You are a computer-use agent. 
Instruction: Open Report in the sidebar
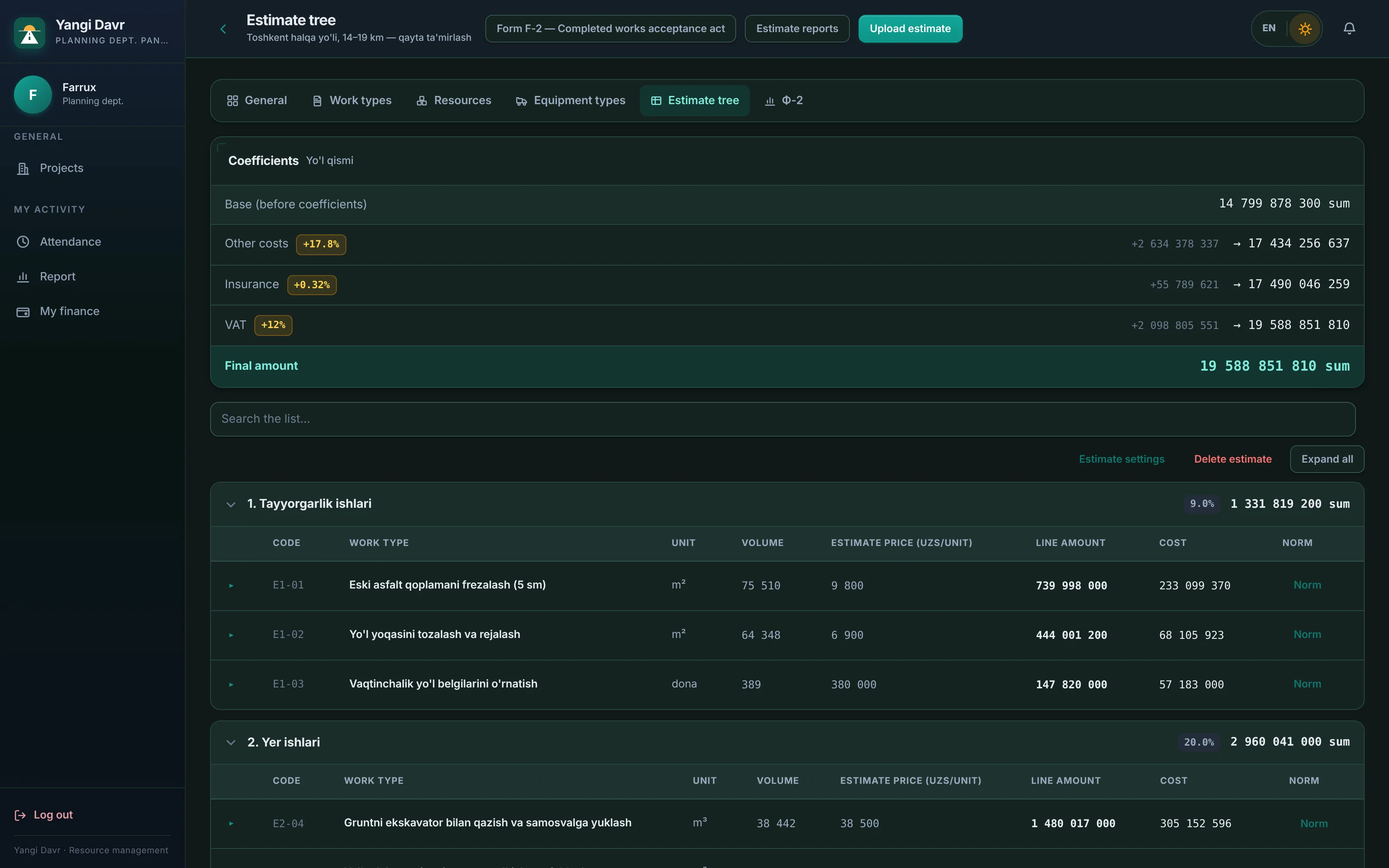click(x=92, y=277)
